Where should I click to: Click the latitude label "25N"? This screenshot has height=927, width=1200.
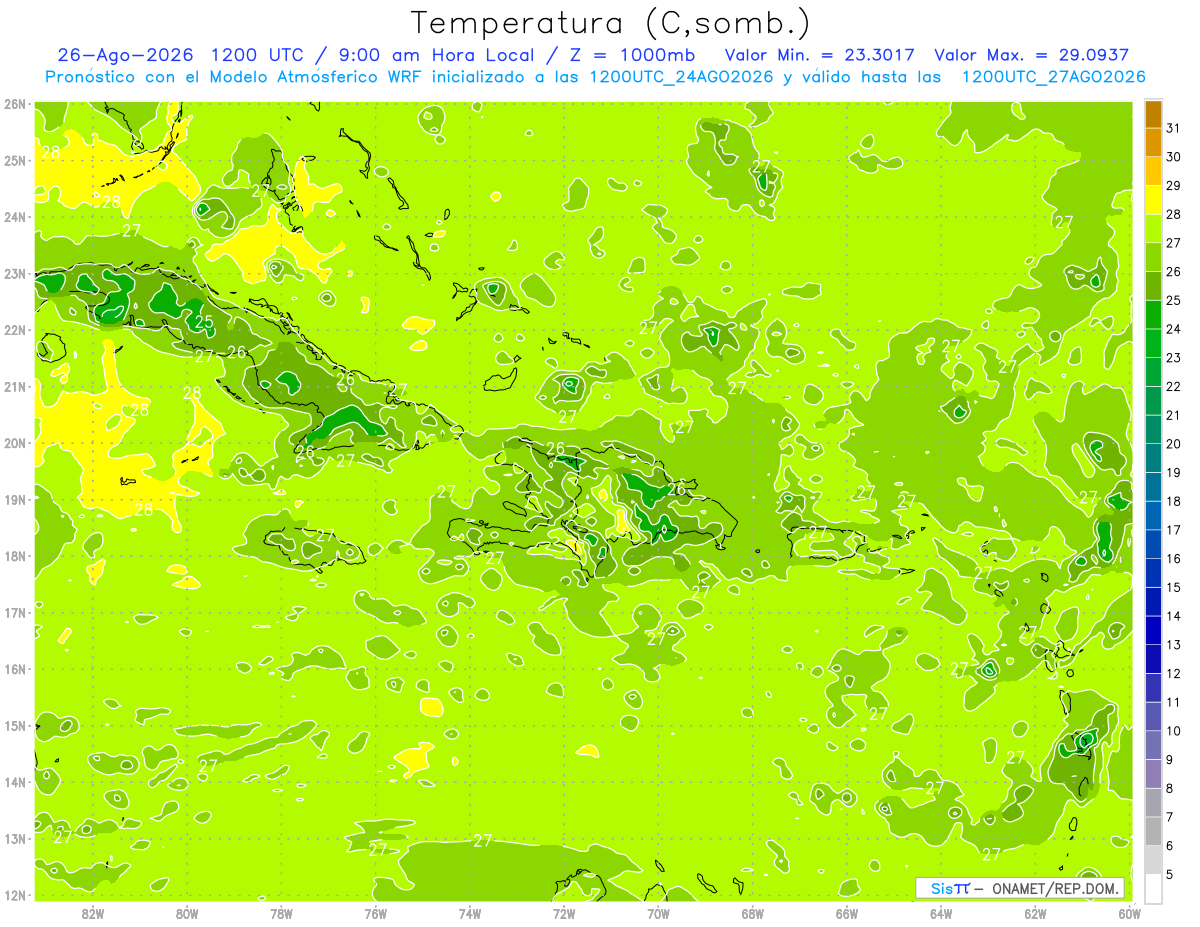(x=14, y=160)
